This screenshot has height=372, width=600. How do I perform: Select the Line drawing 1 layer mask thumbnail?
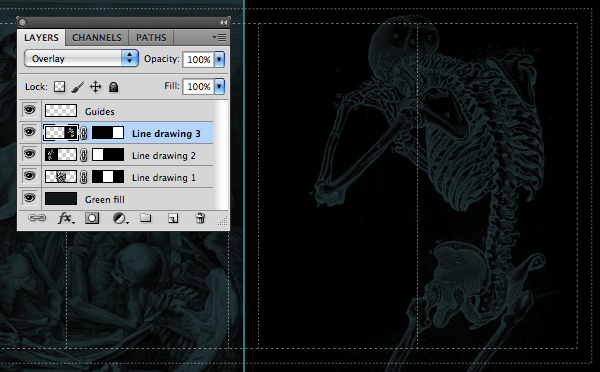click(108, 177)
